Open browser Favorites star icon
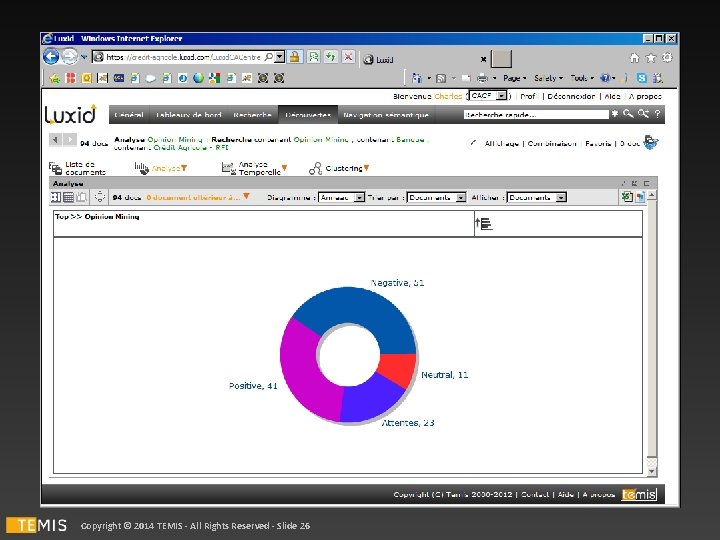720x540 pixels. click(651, 58)
